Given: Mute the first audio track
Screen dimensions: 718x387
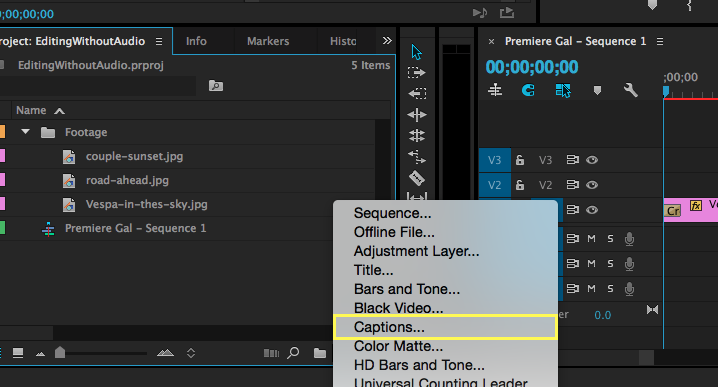Looking at the screenshot, I should [591, 239].
